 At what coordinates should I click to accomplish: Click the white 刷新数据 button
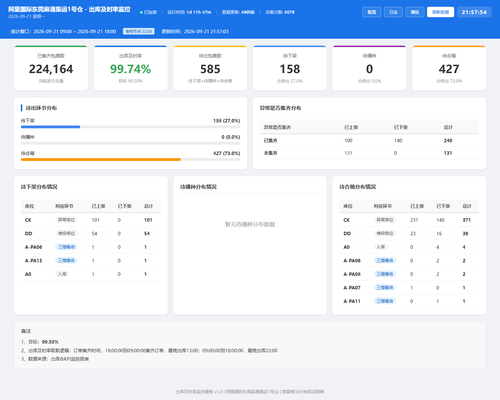click(x=440, y=12)
